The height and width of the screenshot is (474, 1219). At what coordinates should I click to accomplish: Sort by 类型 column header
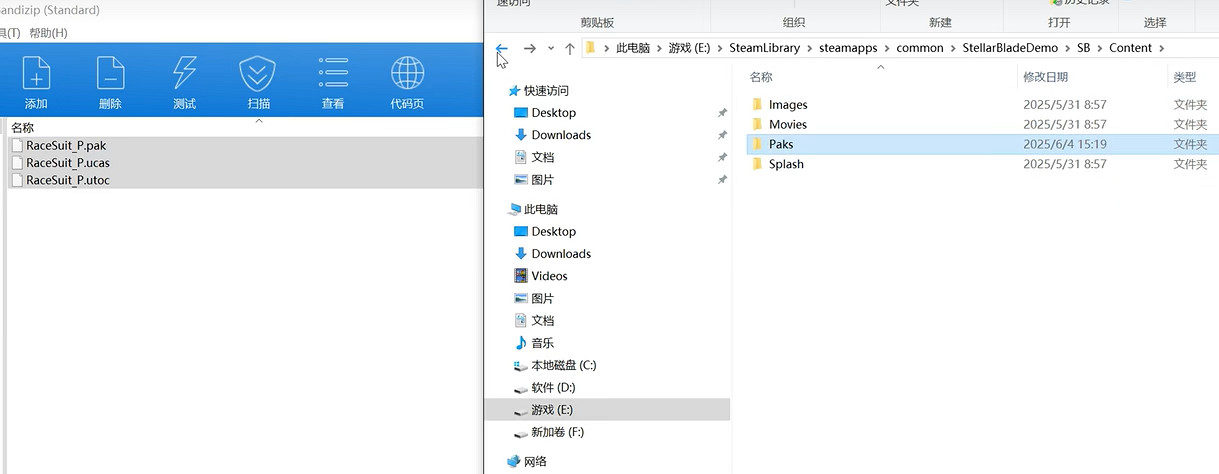(1184, 77)
